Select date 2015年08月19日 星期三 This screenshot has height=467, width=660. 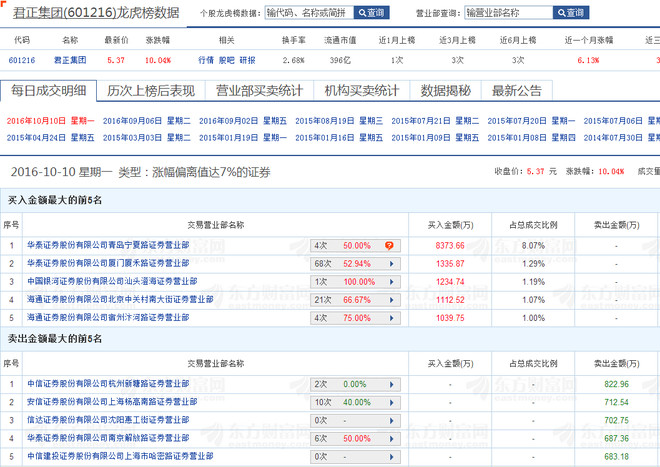click(339, 121)
